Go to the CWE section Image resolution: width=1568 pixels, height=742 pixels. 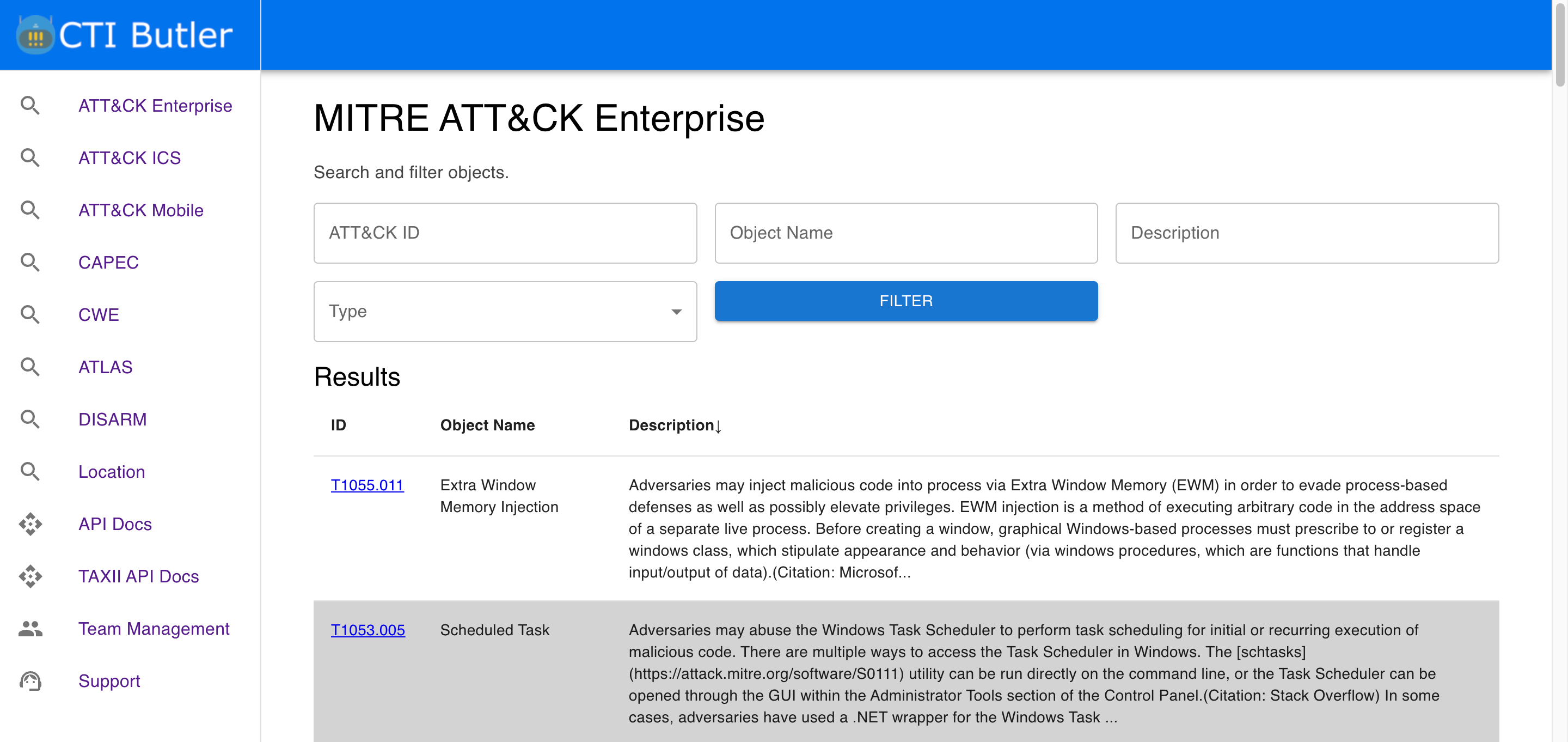[x=99, y=315]
